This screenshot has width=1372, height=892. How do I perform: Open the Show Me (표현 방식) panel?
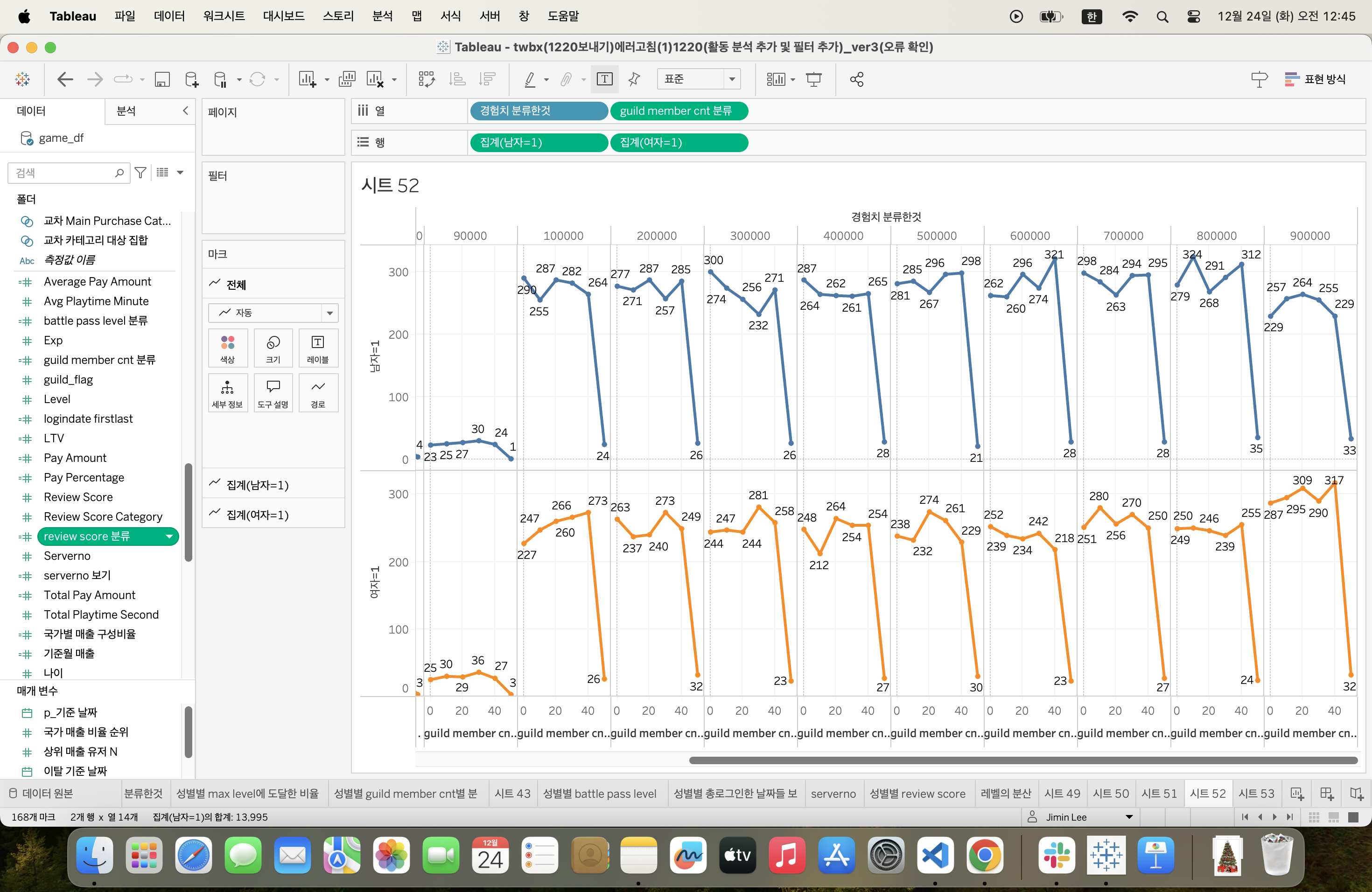[1315, 79]
